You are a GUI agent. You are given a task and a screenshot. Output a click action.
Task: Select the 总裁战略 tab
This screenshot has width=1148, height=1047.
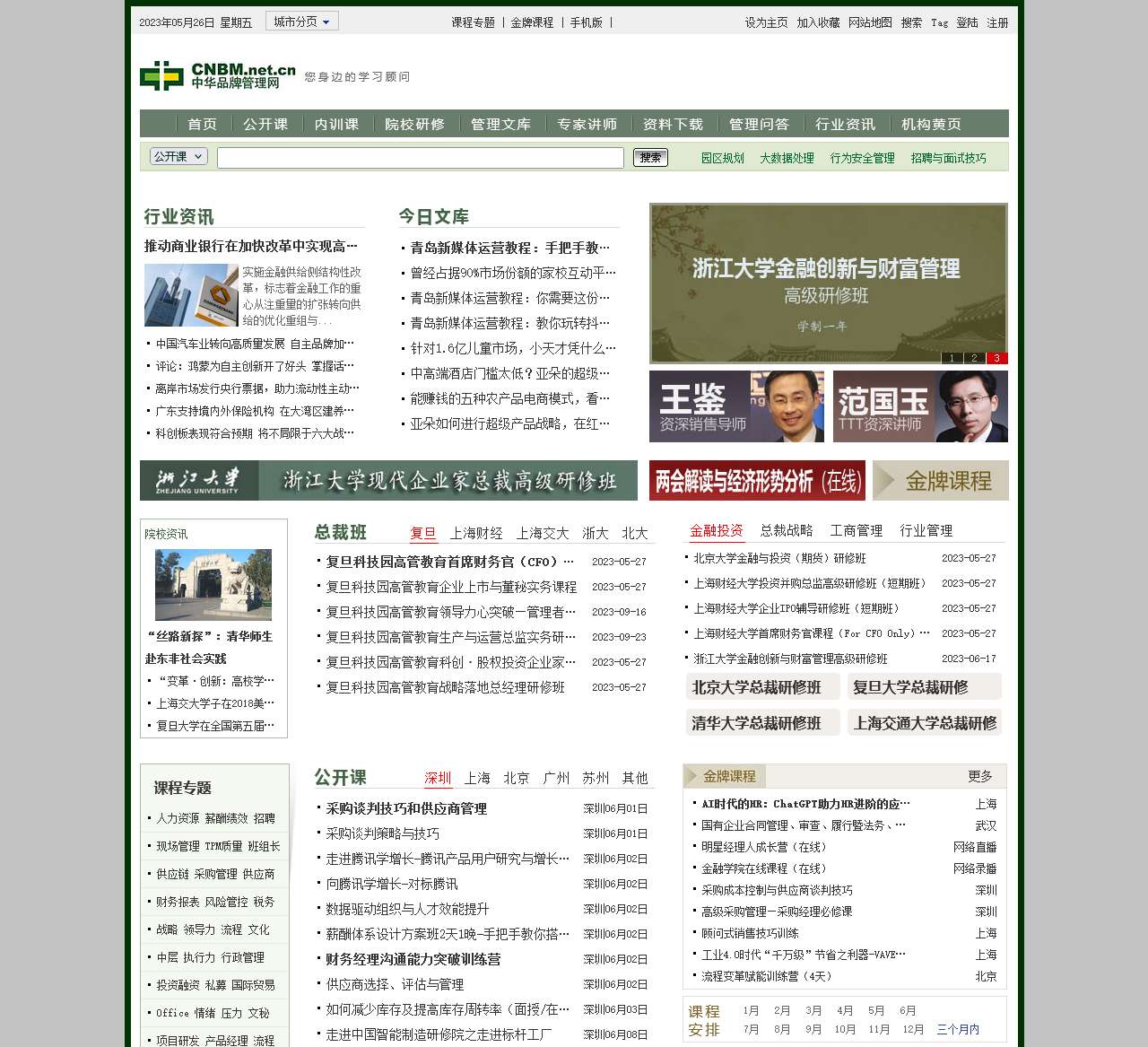click(787, 530)
